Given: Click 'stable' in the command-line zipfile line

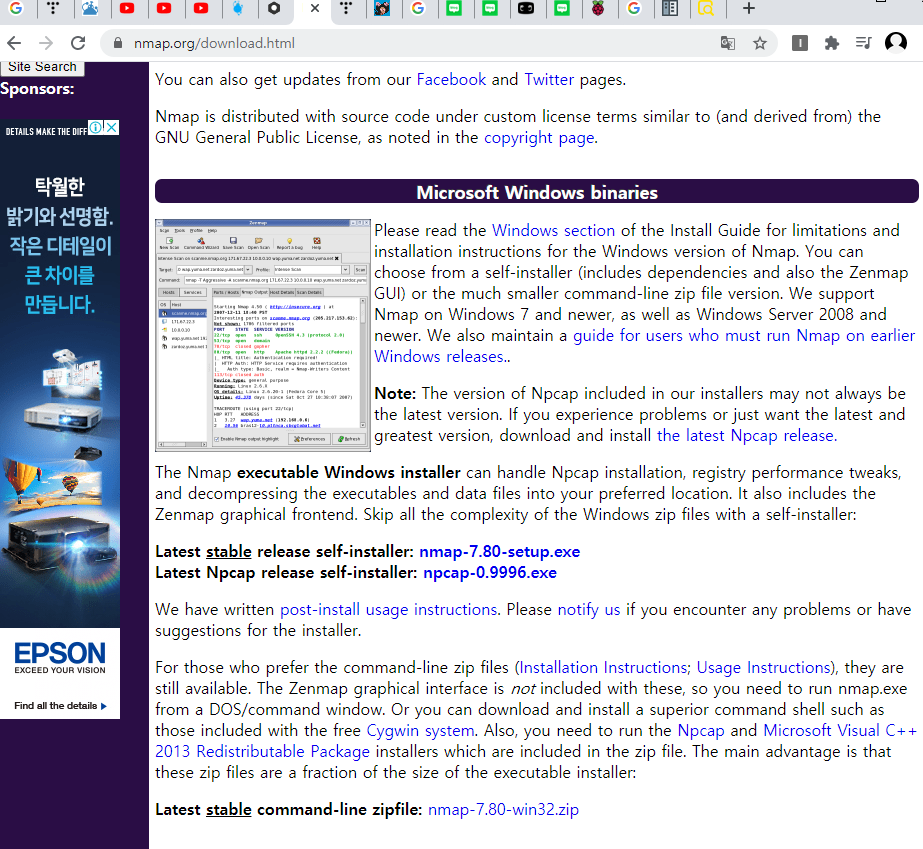Looking at the screenshot, I should pyautogui.click(x=228, y=810).
